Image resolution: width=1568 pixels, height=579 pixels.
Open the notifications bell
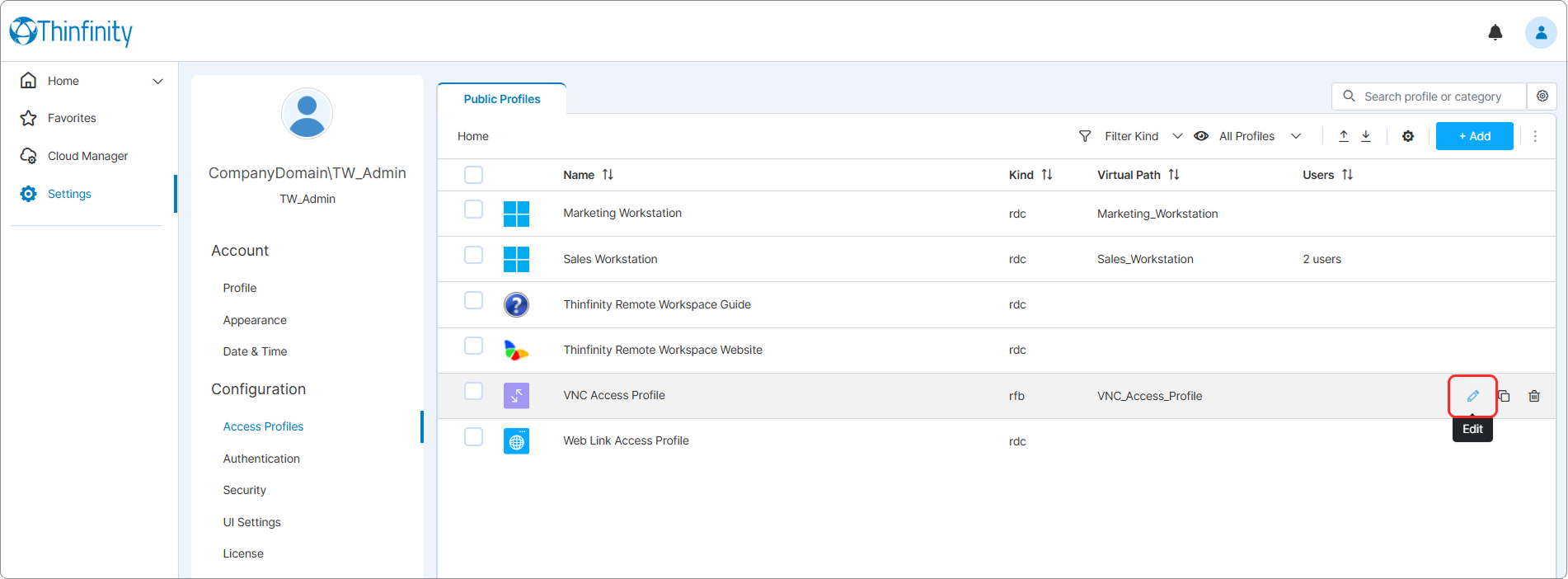click(x=1495, y=32)
